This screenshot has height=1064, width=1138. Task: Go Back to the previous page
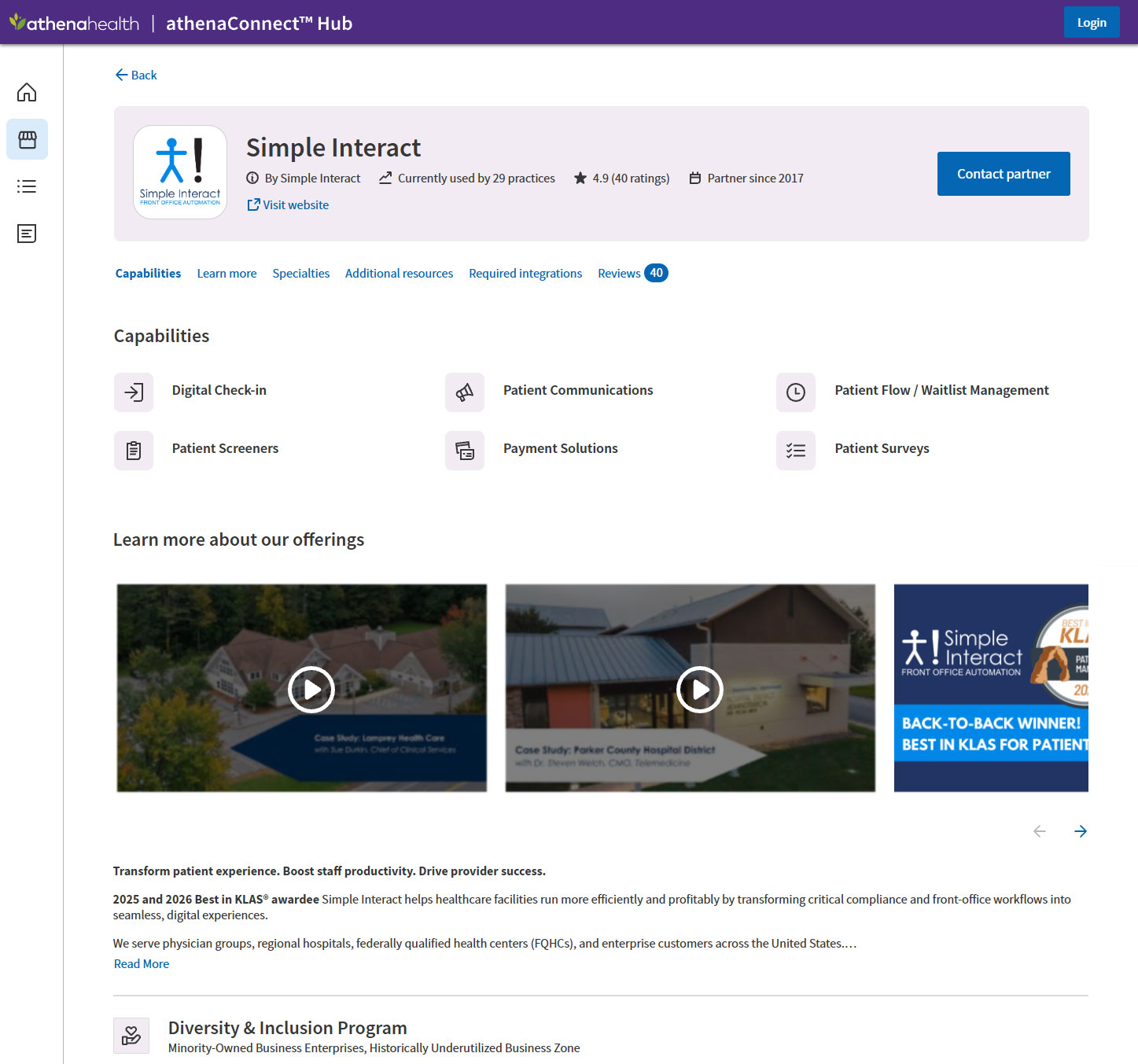(136, 75)
